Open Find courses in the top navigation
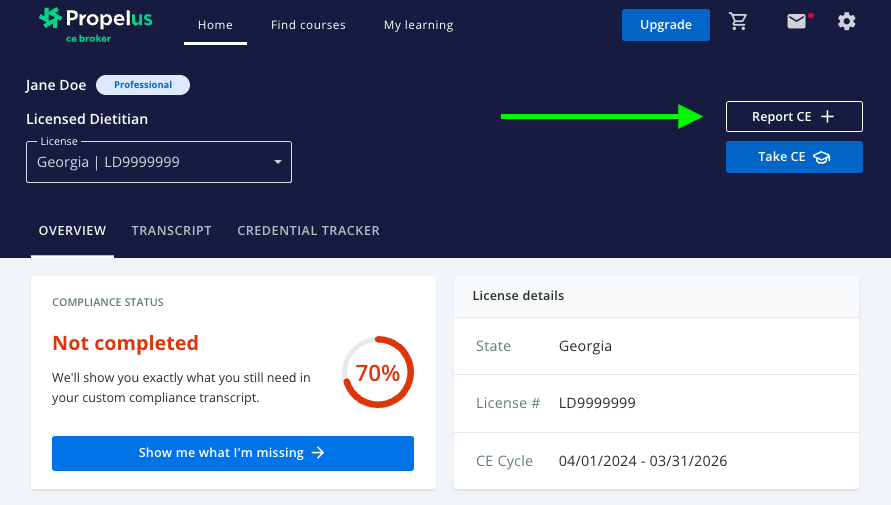This screenshot has height=505, width=891. [308, 25]
